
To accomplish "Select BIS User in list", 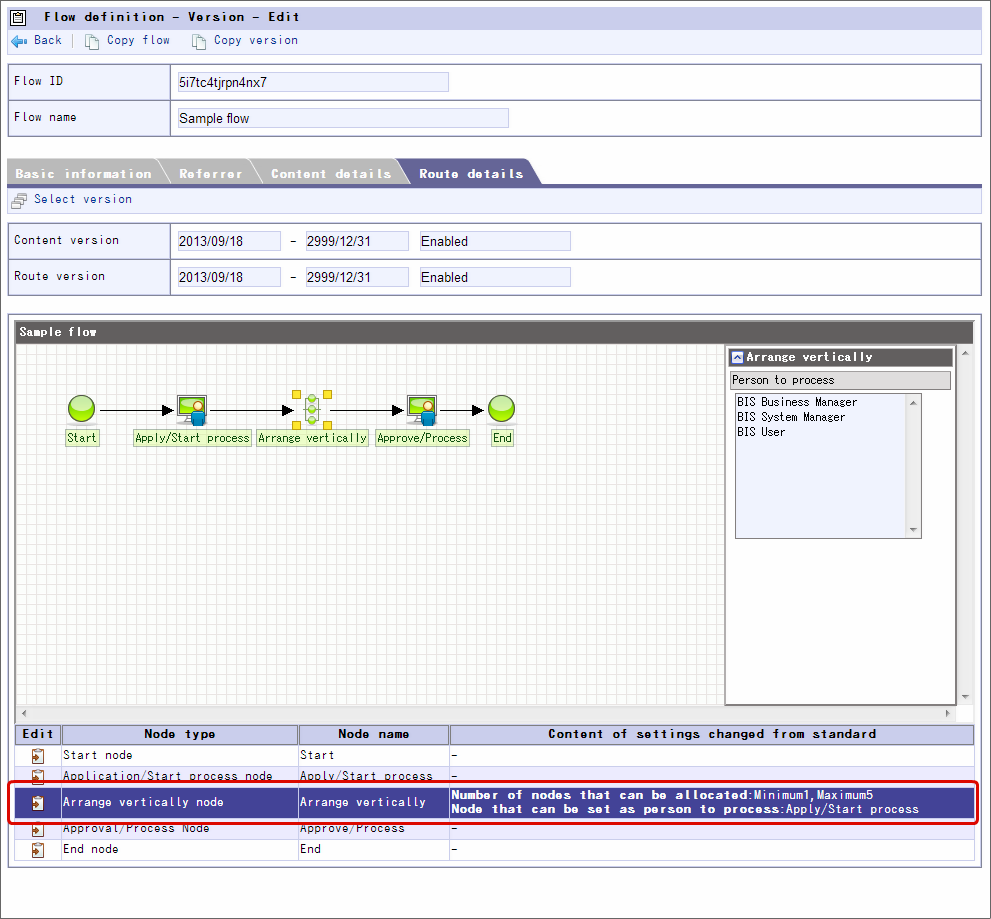I will pos(761,432).
